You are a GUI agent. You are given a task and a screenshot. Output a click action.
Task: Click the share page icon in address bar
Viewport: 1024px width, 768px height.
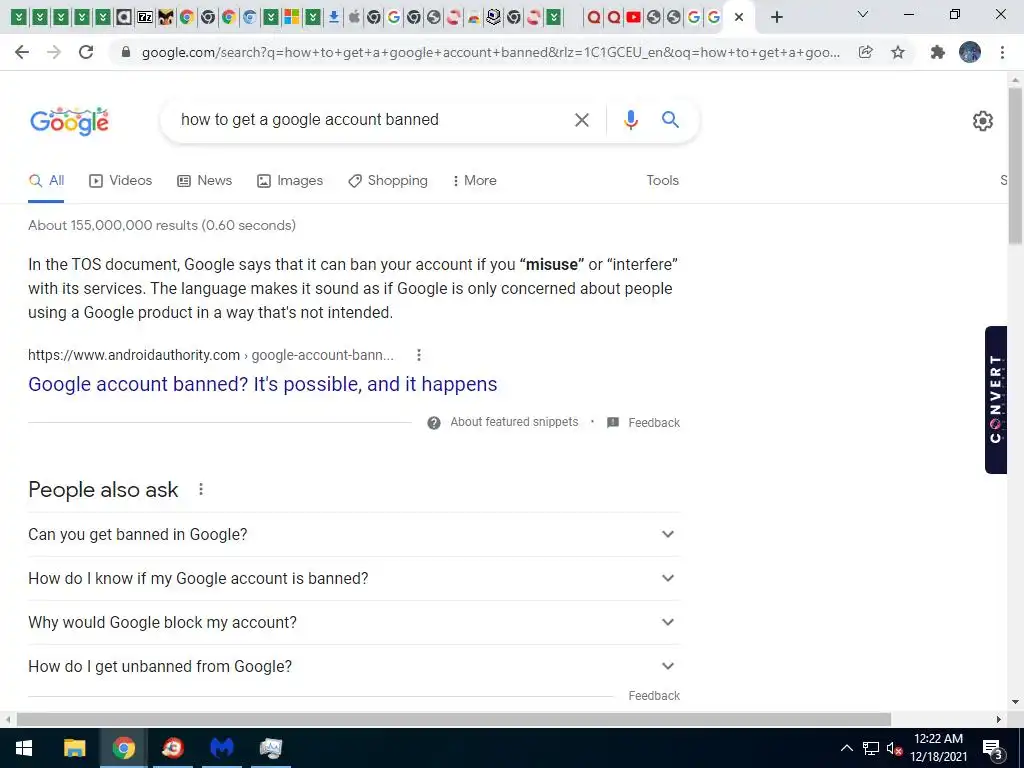(865, 52)
